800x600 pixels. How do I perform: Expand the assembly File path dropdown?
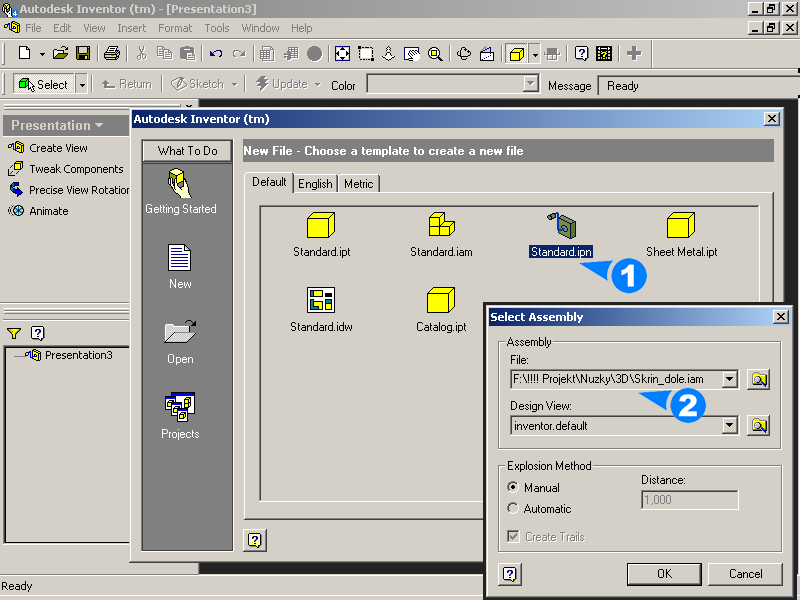point(730,380)
